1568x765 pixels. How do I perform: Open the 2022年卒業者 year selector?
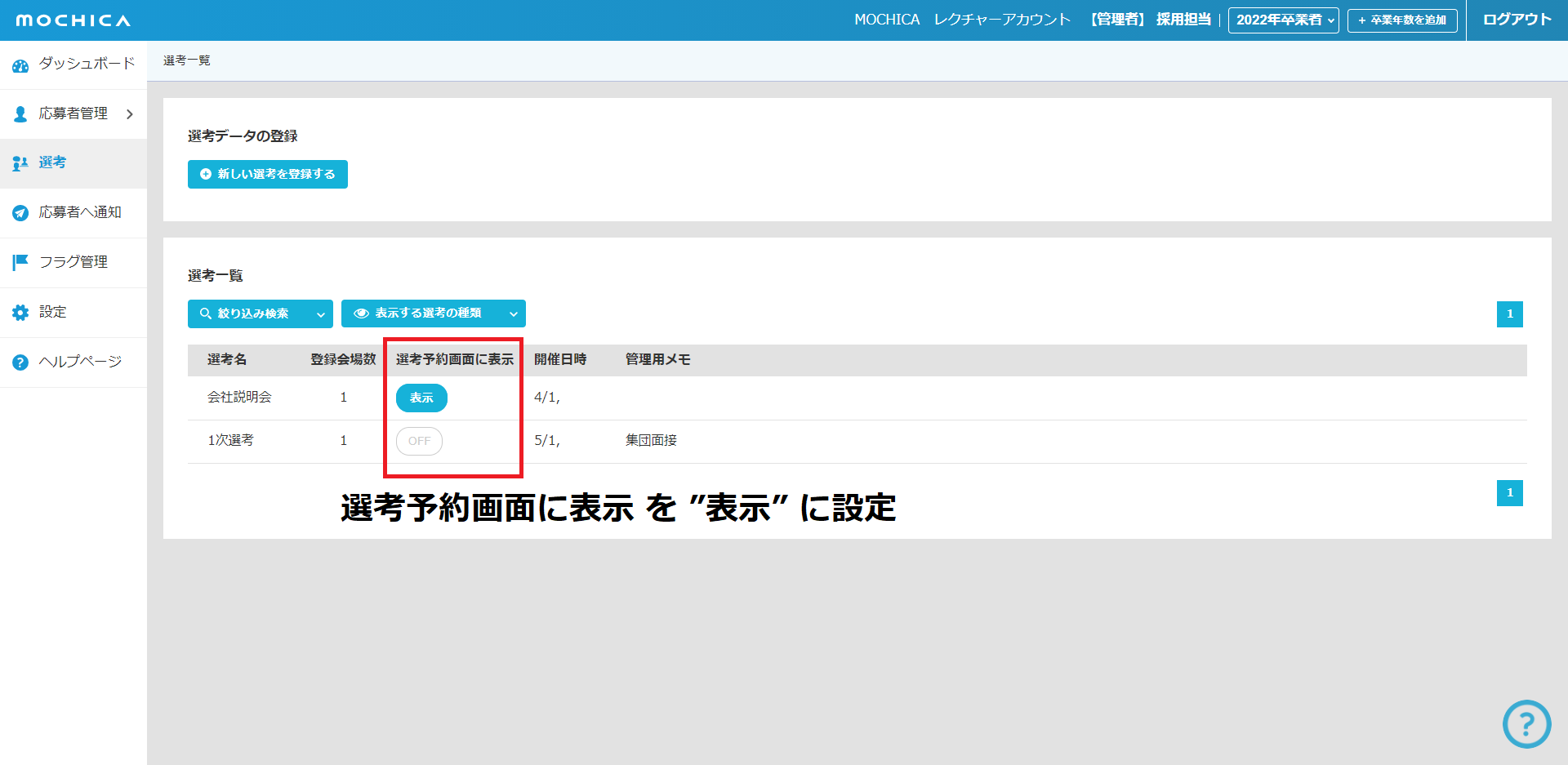[1283, 20]
